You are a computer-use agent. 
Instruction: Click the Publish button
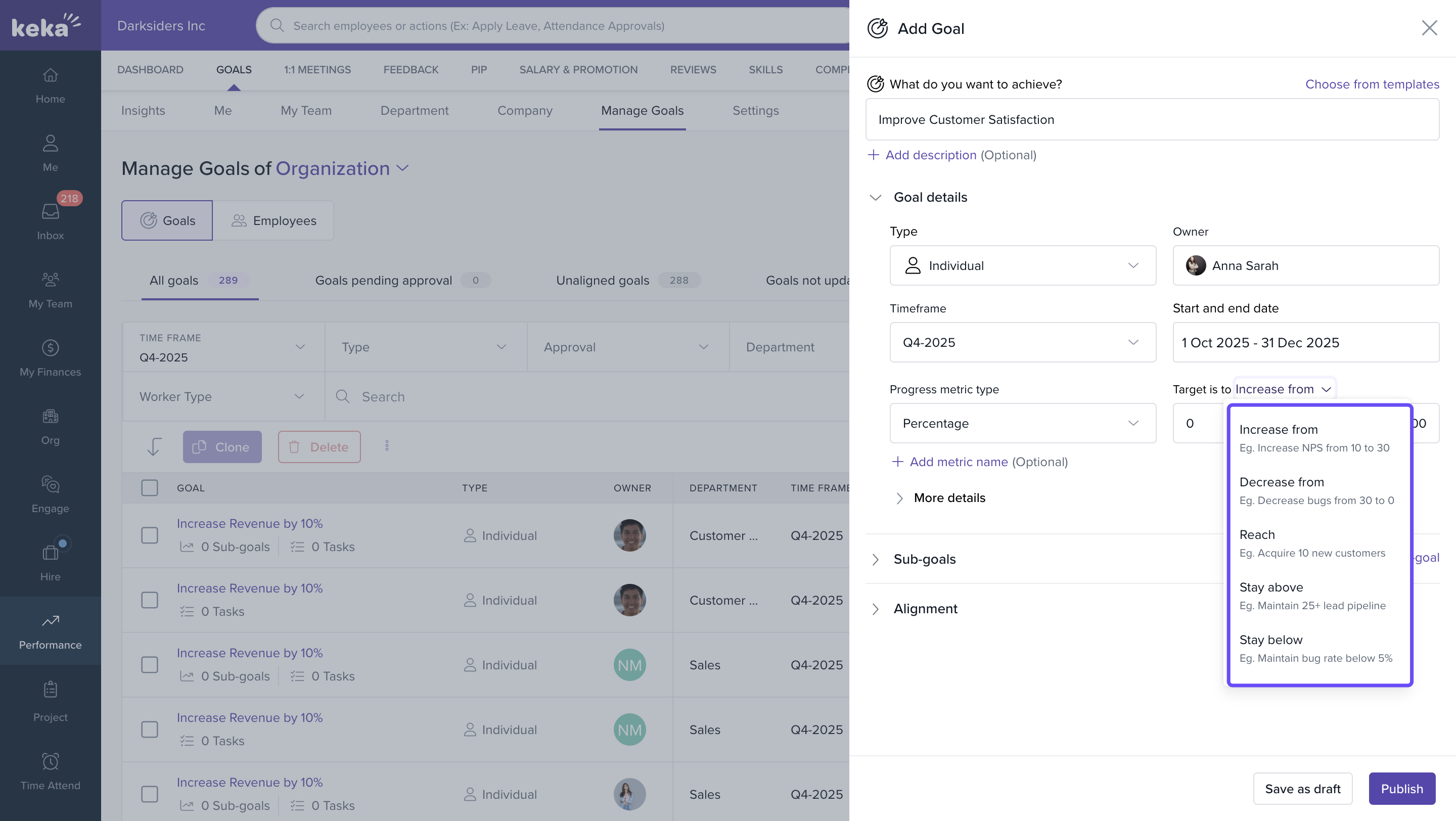click(1401, 789)
